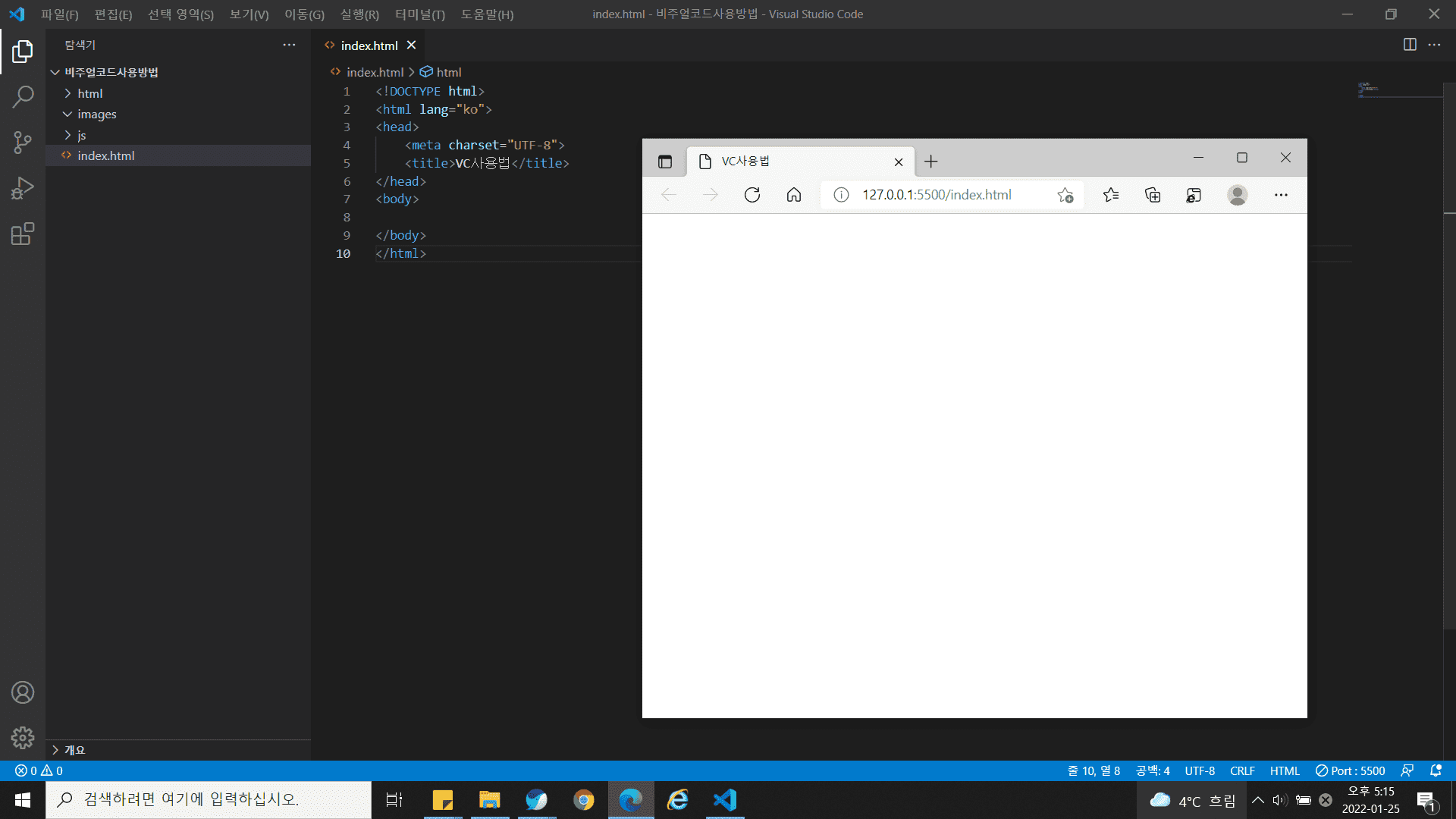Add this page to favorites
The width and height of the screenshot is (1456, 819).
(1065, 195)
